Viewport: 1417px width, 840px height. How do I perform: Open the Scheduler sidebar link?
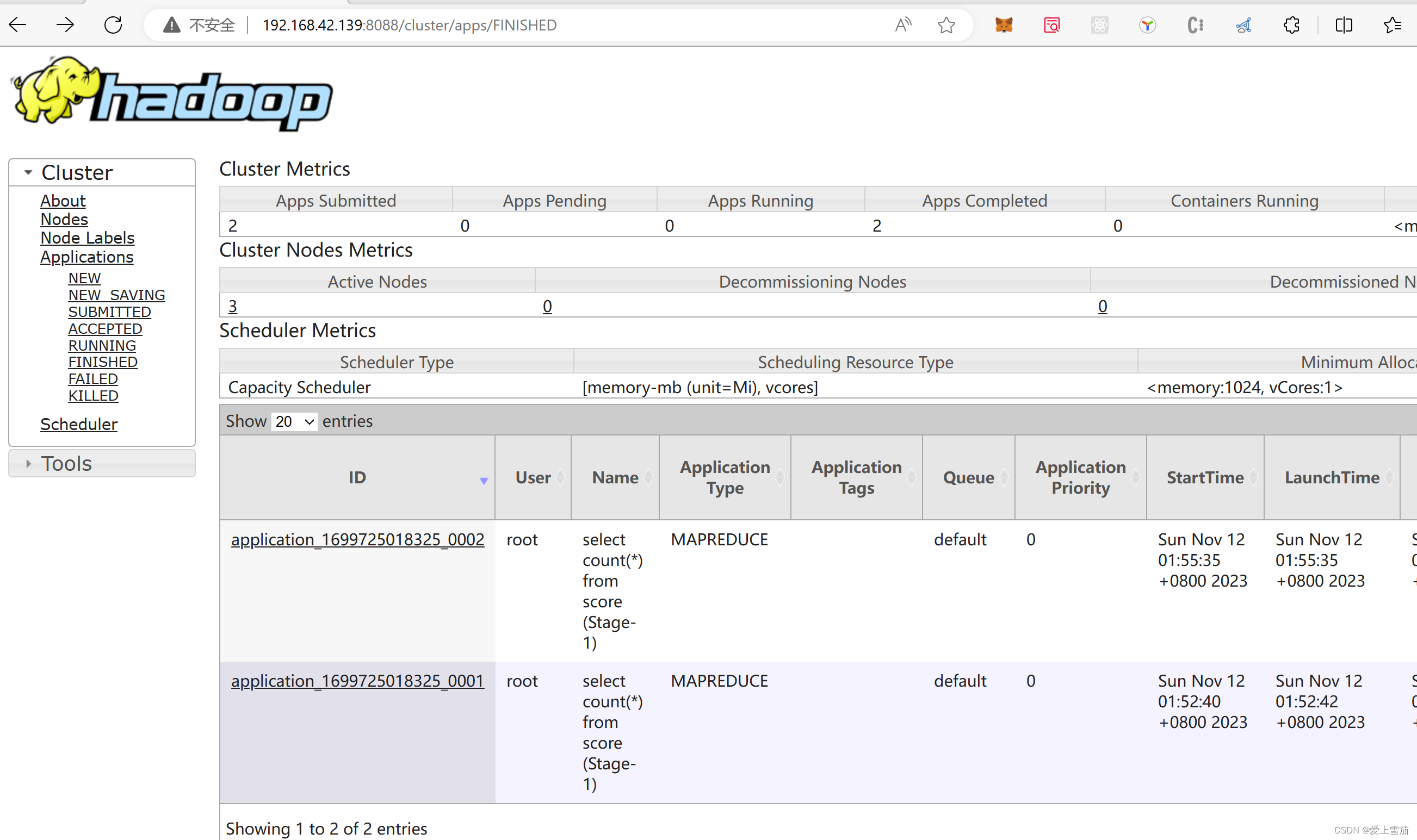coord(79,425)
